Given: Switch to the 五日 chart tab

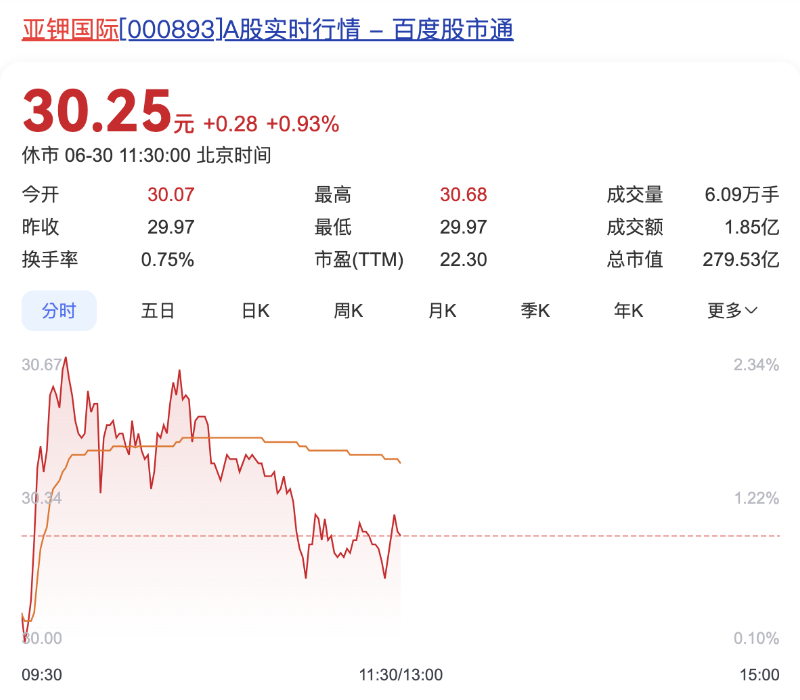Looking at the screenshot, I should click(158, 310).
